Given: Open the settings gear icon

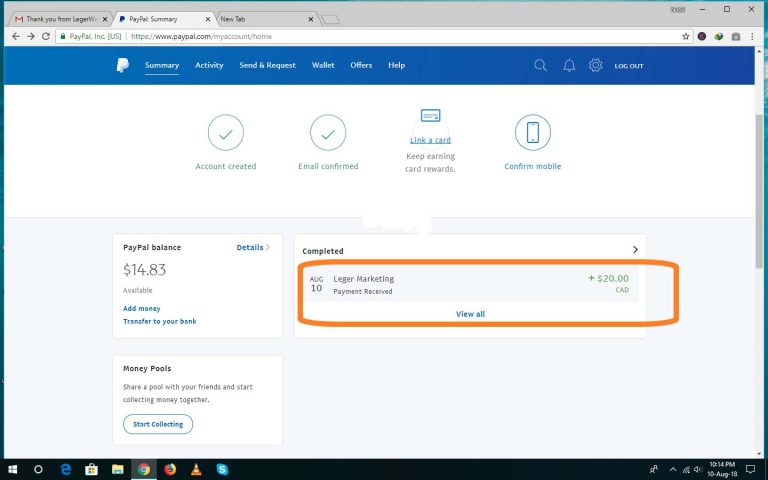Looking at the screenshot, I should pyautogui.click(x=596, y=65).
